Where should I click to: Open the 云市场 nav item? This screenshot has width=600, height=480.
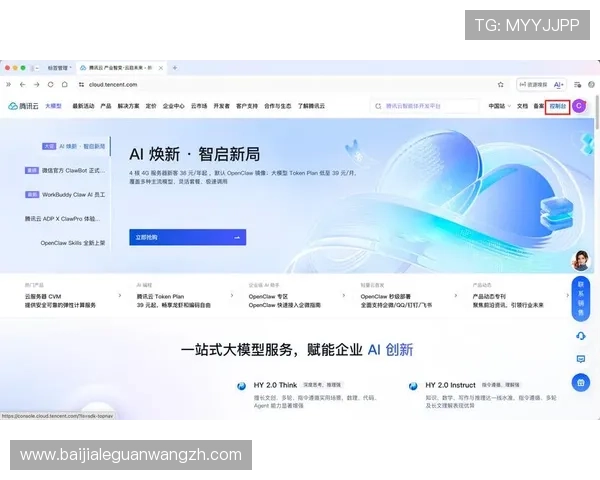pos(199,106)
